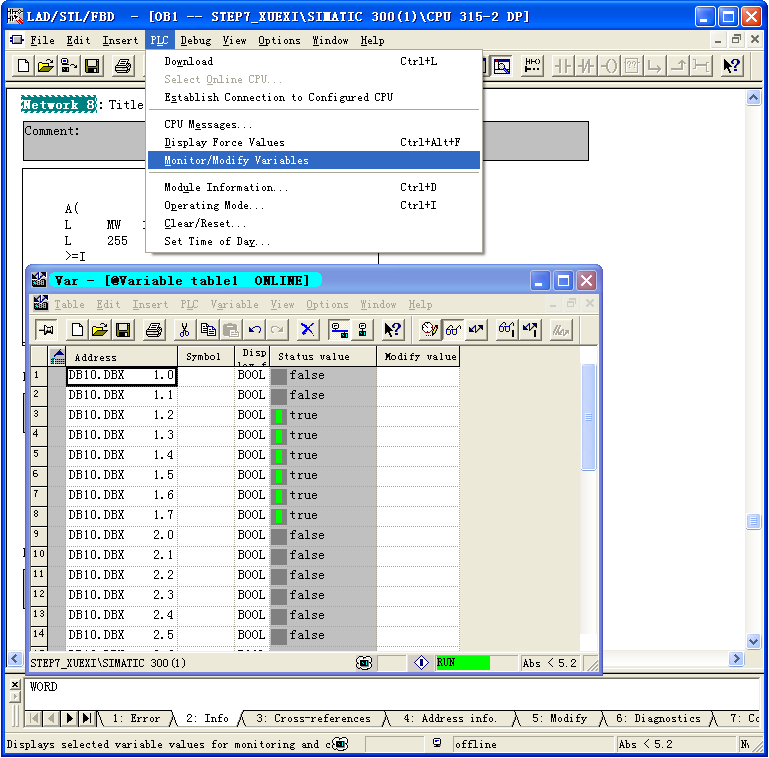Click the context Help arrow in Var toolbar
Viewport: 769px width, 758px height.
click(x=393, y=329)
